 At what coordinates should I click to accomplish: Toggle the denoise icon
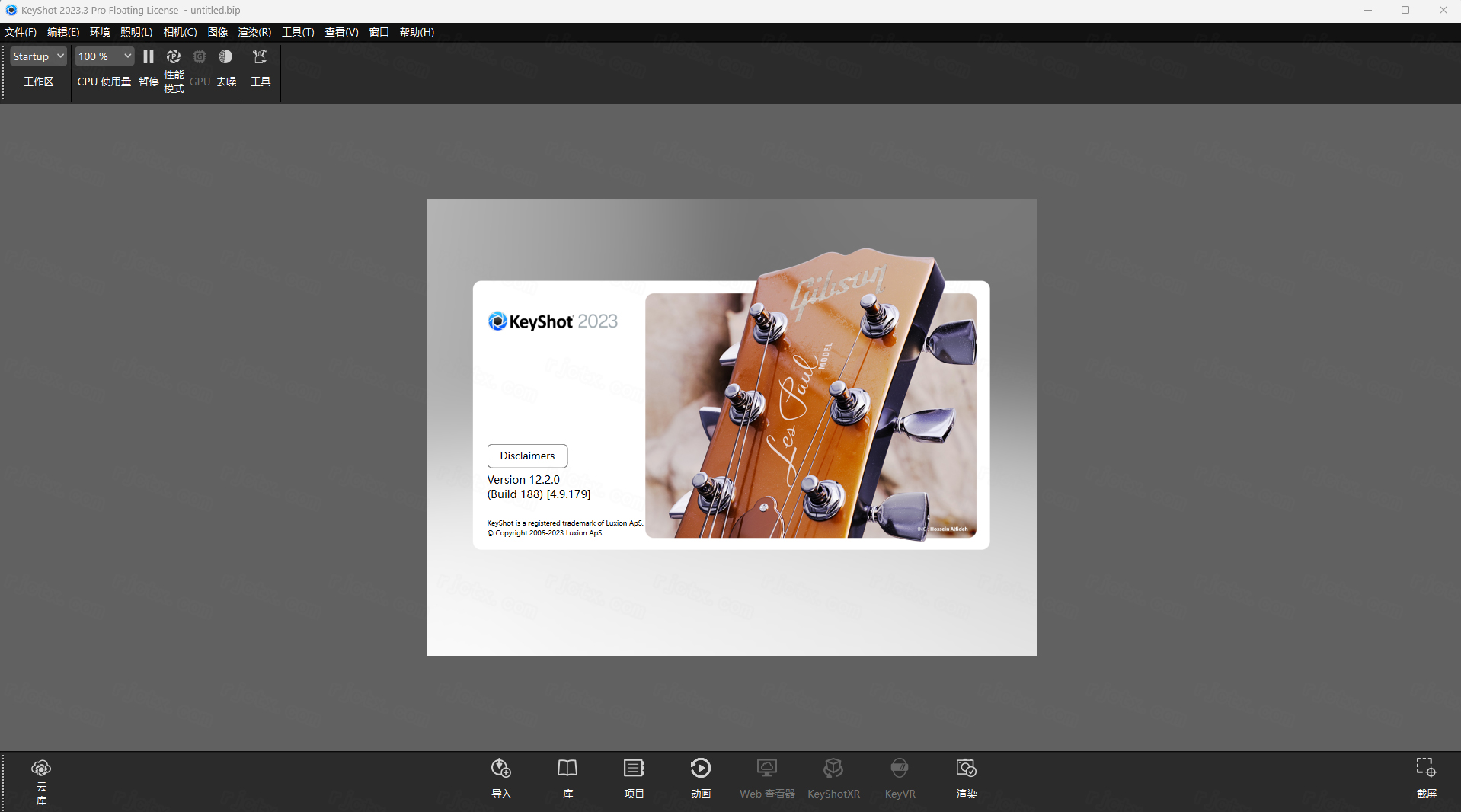225,56
